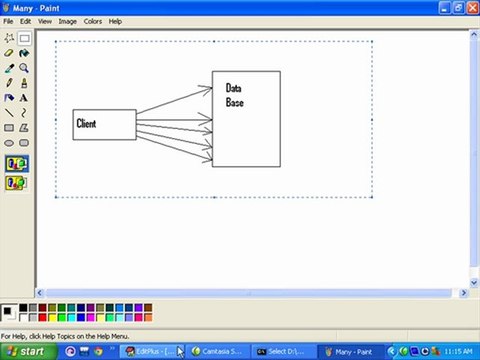Expand the quick launch chevron
This screenshot has height=360, width=480.
112,349
